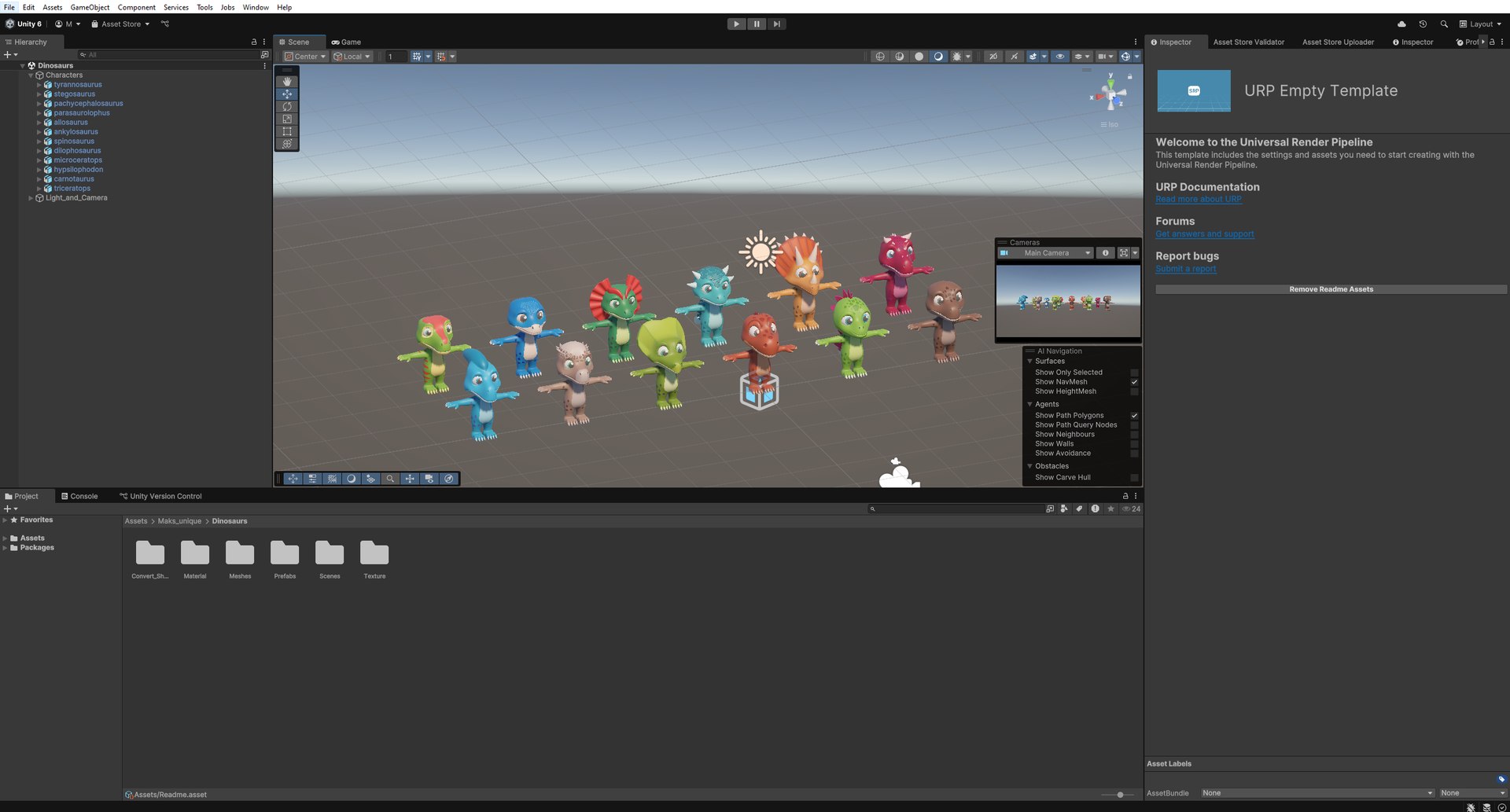Open the Window menu
Viewport: 1510px width, 812px height.
pyautogui.click(x=256, y=7)
